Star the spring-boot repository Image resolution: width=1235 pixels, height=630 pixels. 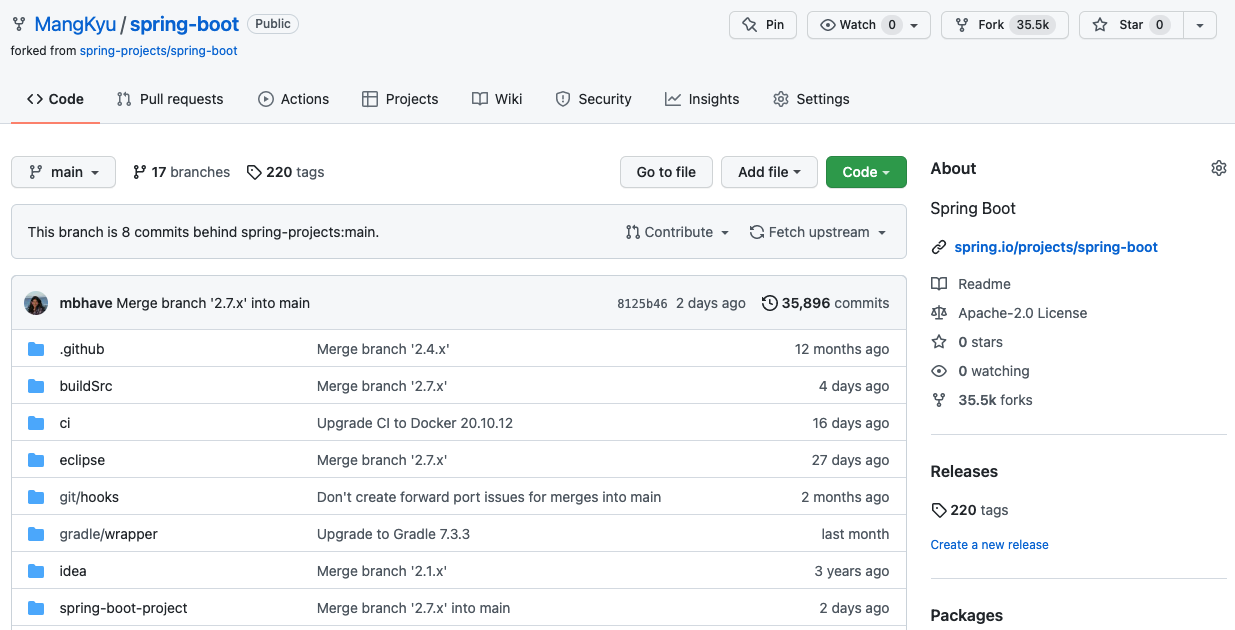tap(1131, 25)
